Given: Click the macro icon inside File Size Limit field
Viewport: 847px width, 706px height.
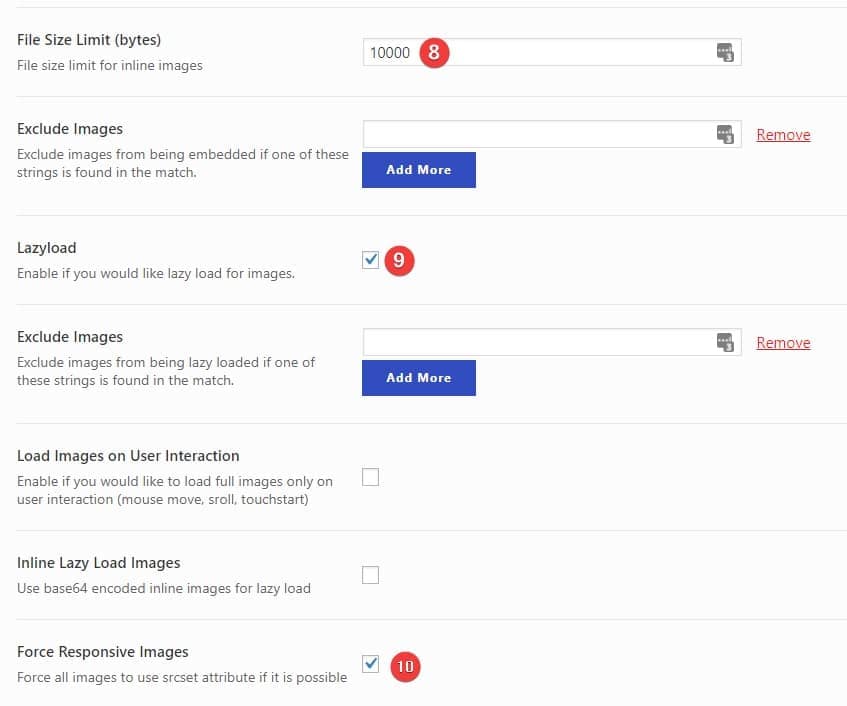Looking at the screenshot, I should click(726, 52).
